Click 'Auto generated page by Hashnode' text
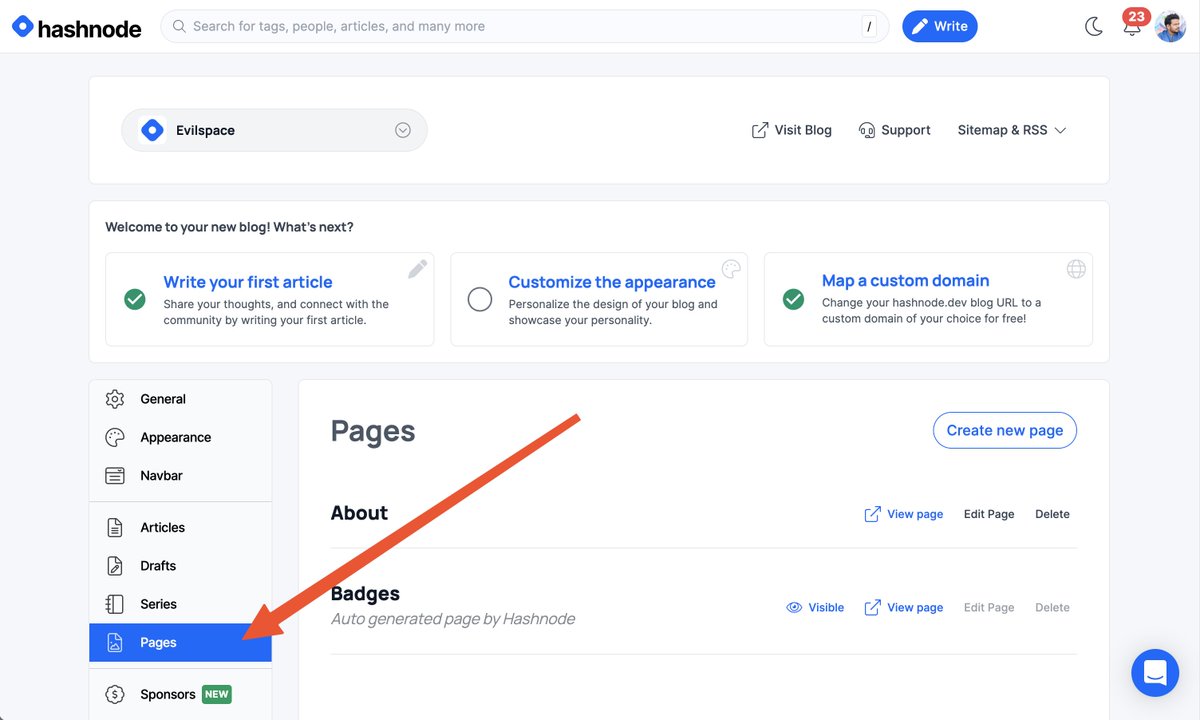The width and height of the screenshot is (1200, 720). tap(453, 619)
